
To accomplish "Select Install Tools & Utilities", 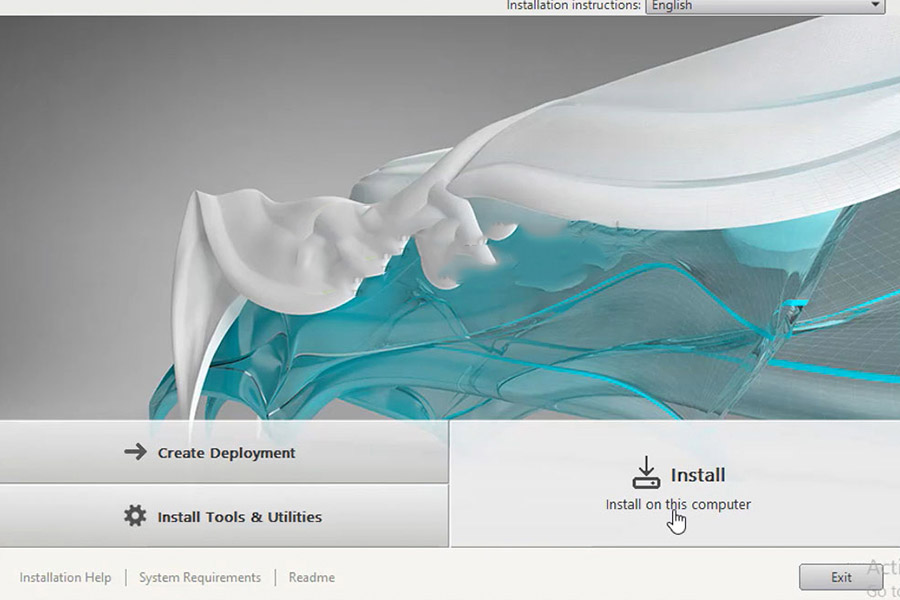I will click(224, 516).
